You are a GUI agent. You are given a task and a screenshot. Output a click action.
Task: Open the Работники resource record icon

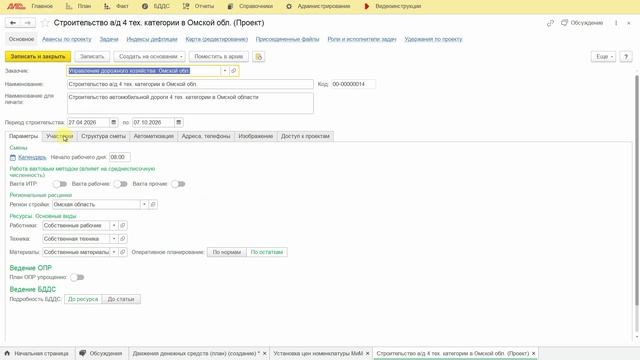point(122,225)
